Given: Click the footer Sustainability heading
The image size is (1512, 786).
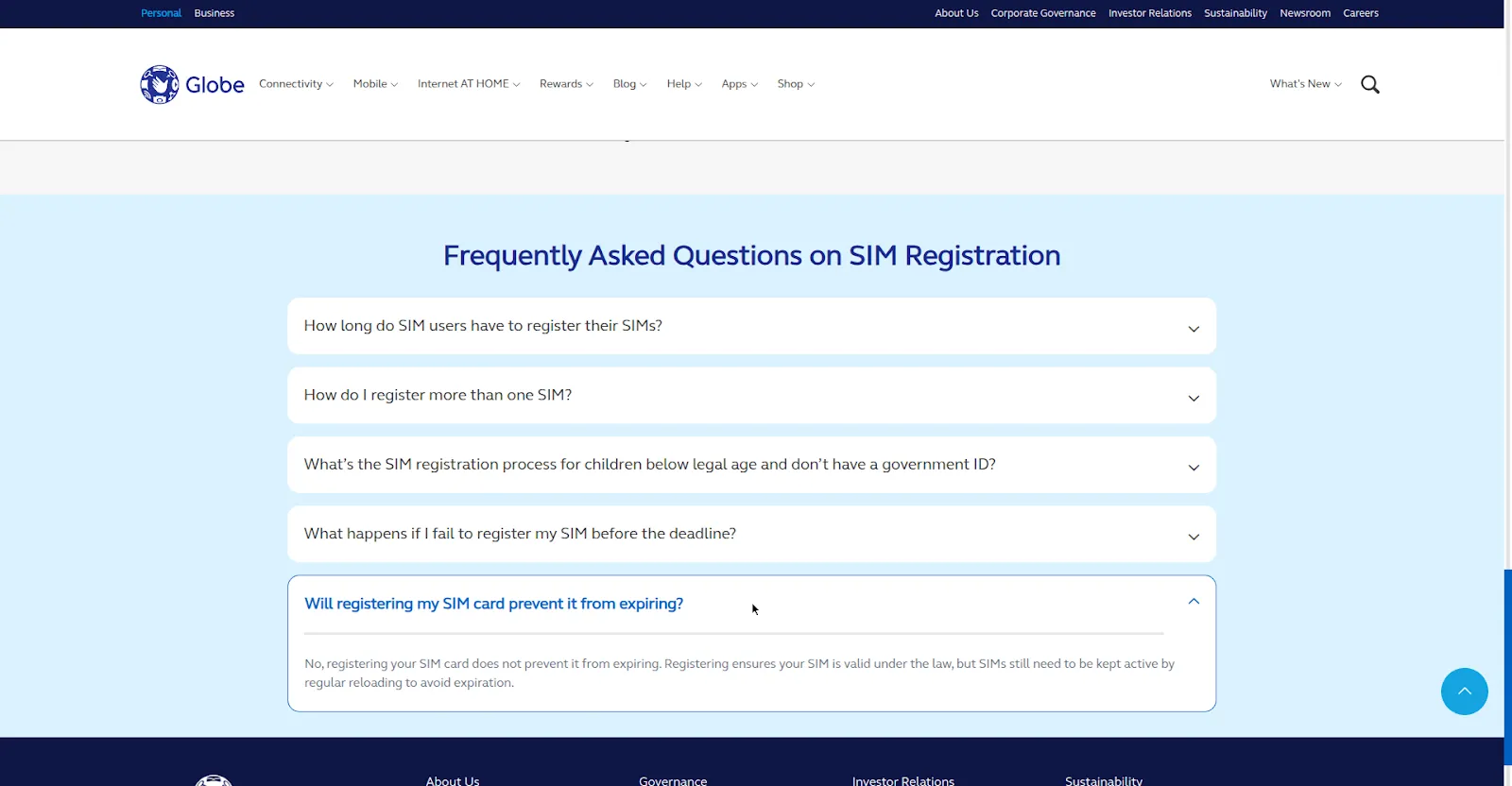Looking at the screenshot, I should point(1104,780).
